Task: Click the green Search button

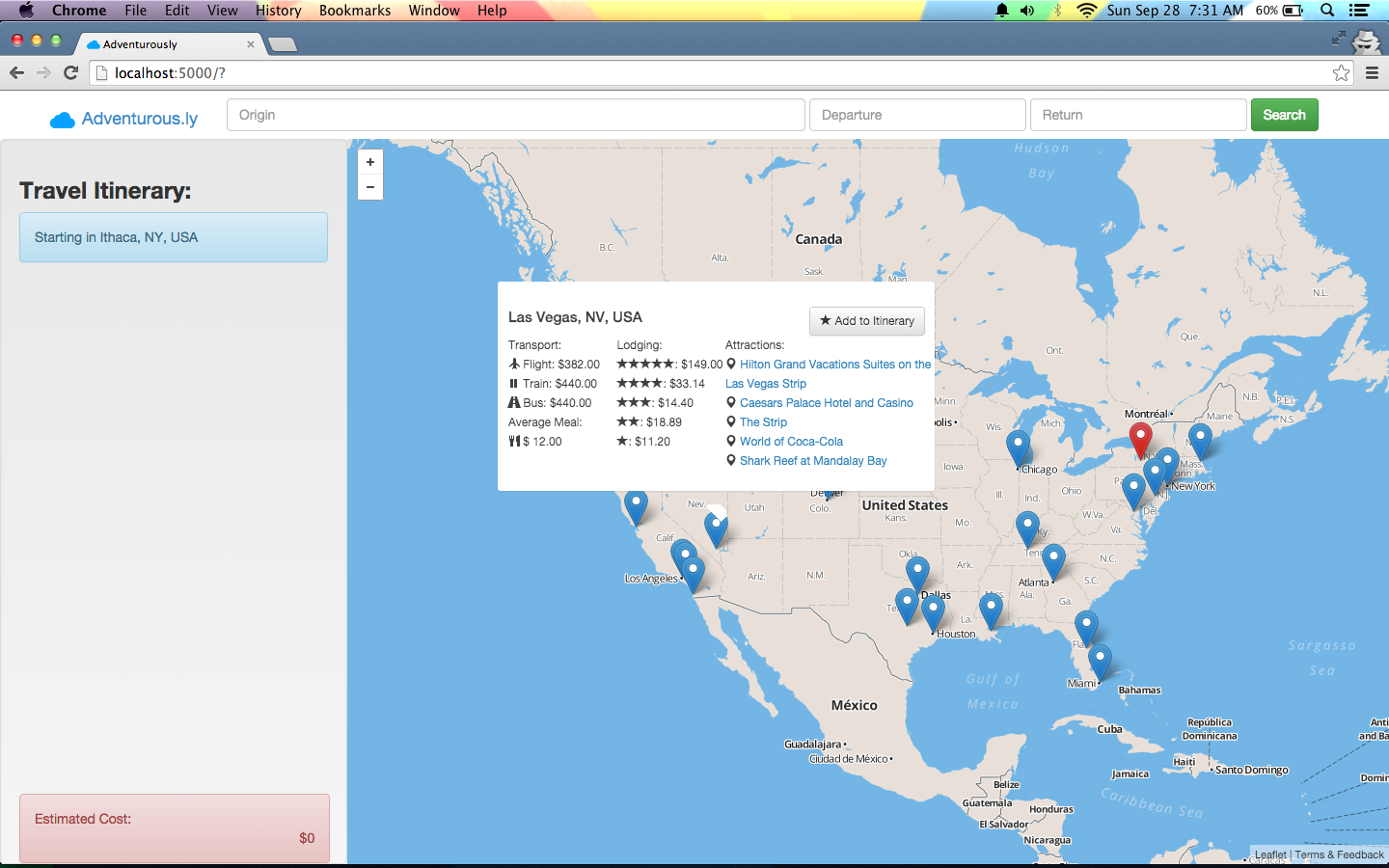Action: (x=1284, y=115)
